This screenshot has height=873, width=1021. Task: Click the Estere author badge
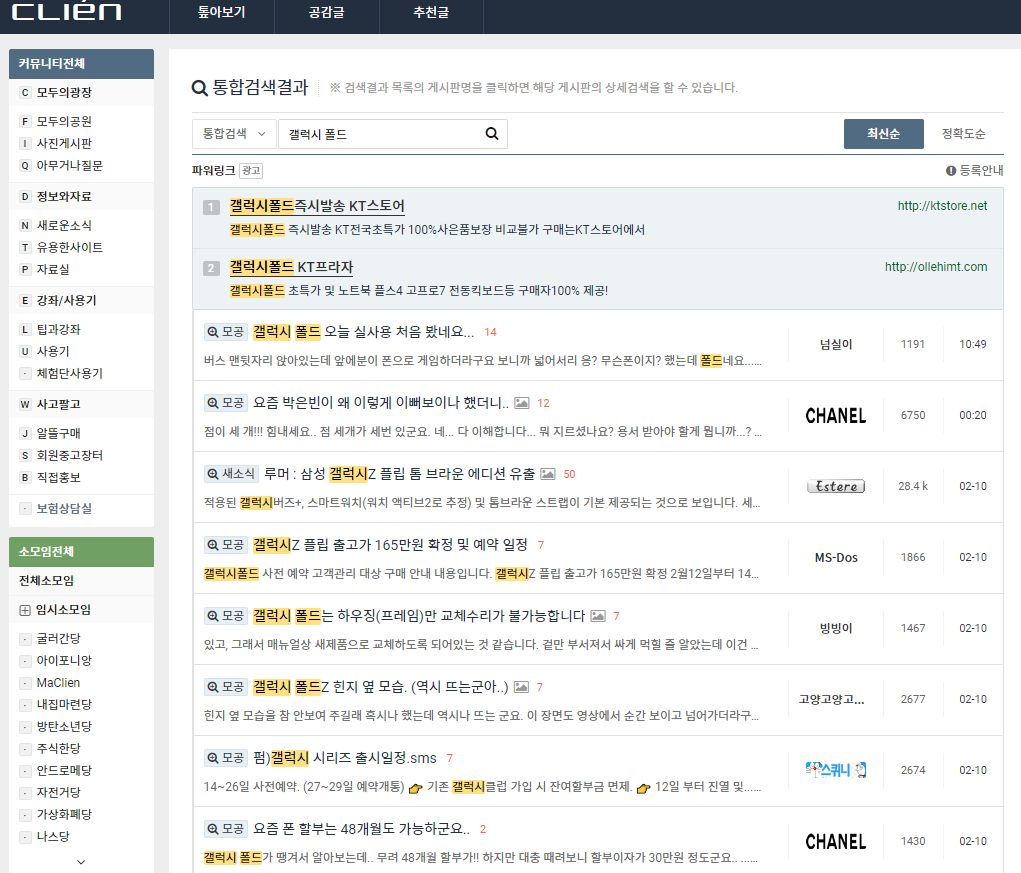836,486
